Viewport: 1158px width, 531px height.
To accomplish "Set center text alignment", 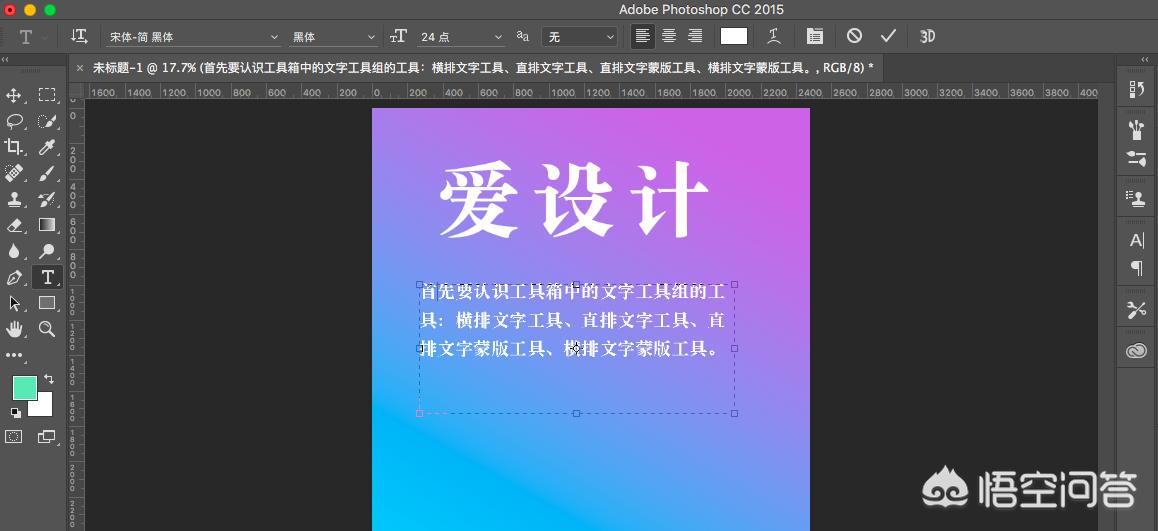I will click(x=669, y=35).
